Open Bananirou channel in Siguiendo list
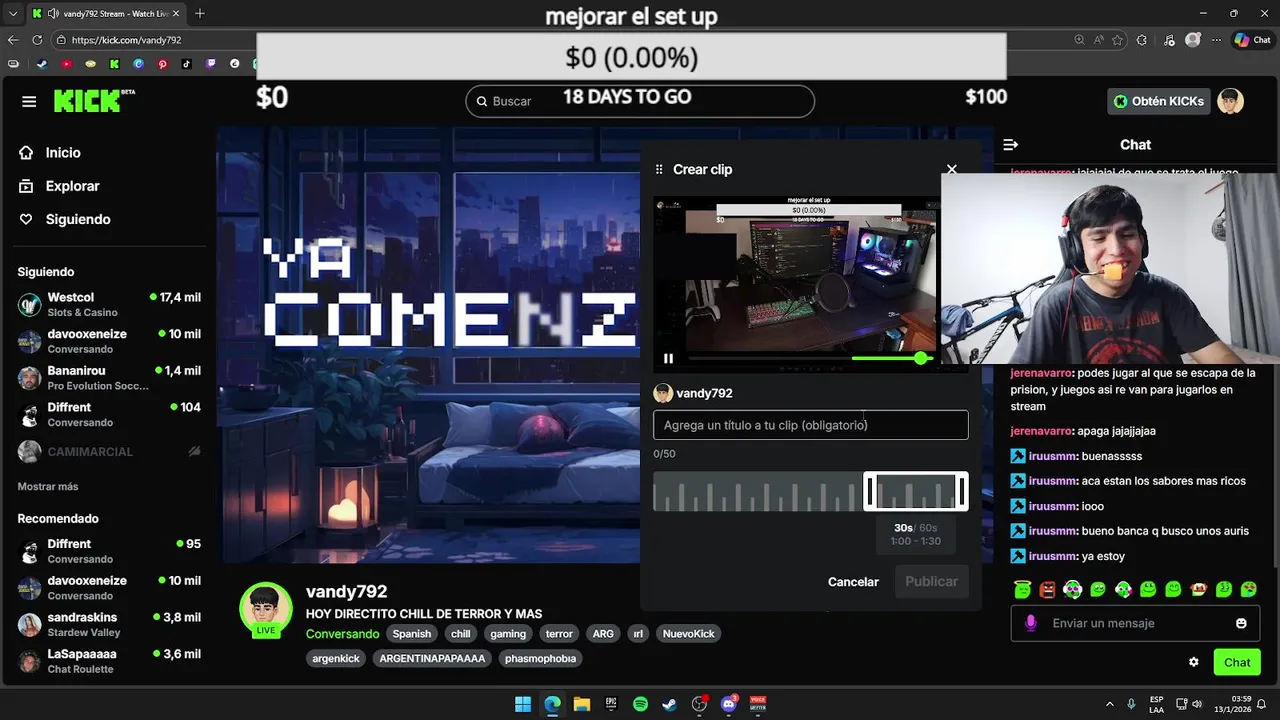 (108, 378)
